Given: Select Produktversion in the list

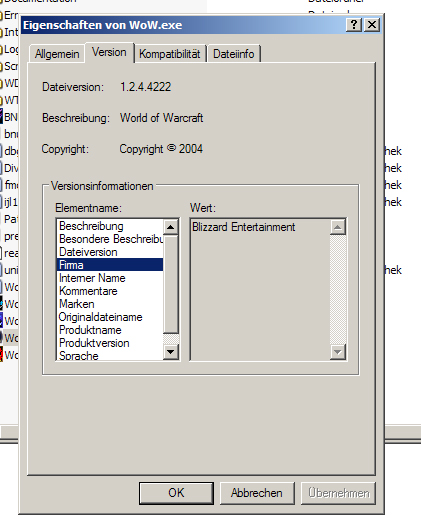Looking at the screenshot, I should click(x=110, y=343).
